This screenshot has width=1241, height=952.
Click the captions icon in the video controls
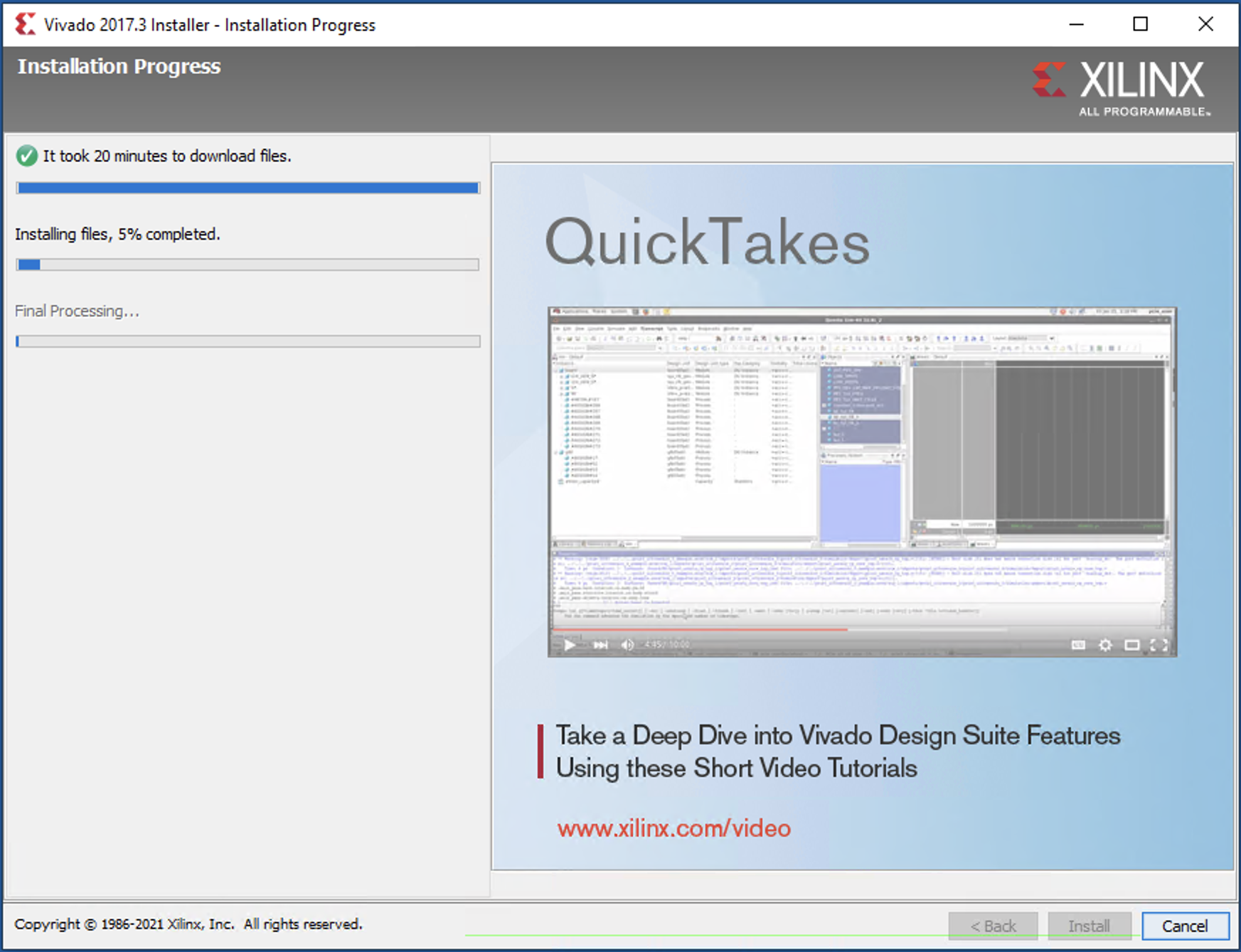tap(1078, 645)
